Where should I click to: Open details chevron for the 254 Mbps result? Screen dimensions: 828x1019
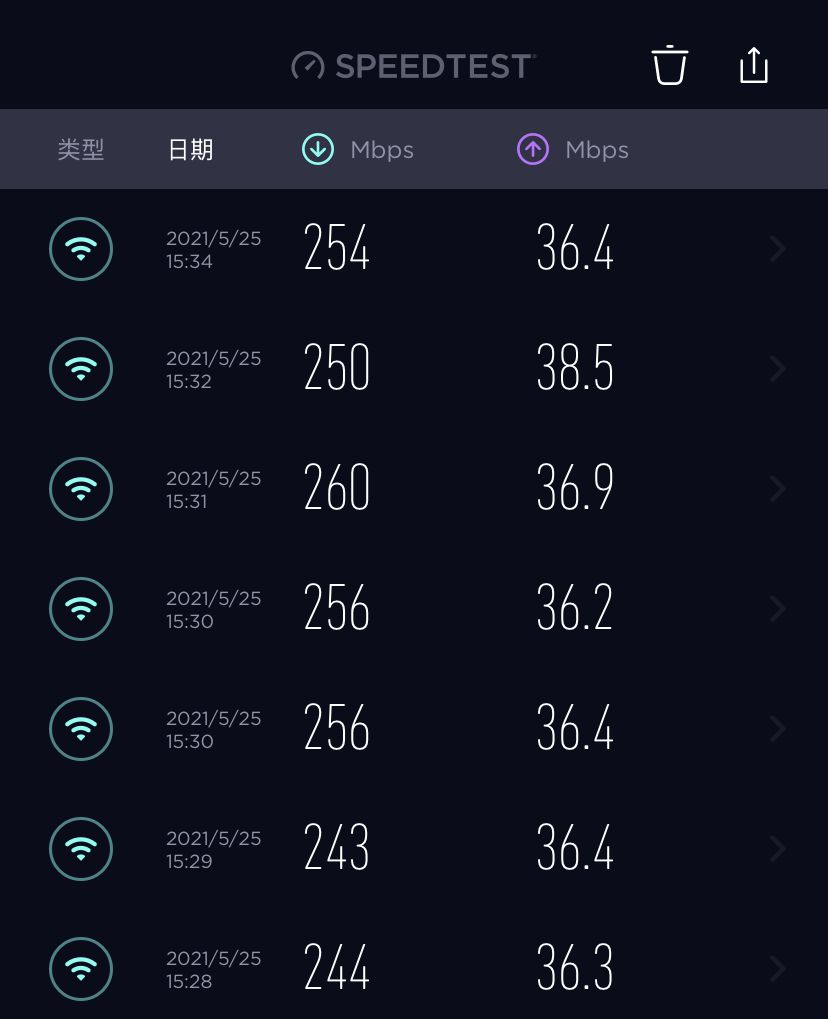777,249
